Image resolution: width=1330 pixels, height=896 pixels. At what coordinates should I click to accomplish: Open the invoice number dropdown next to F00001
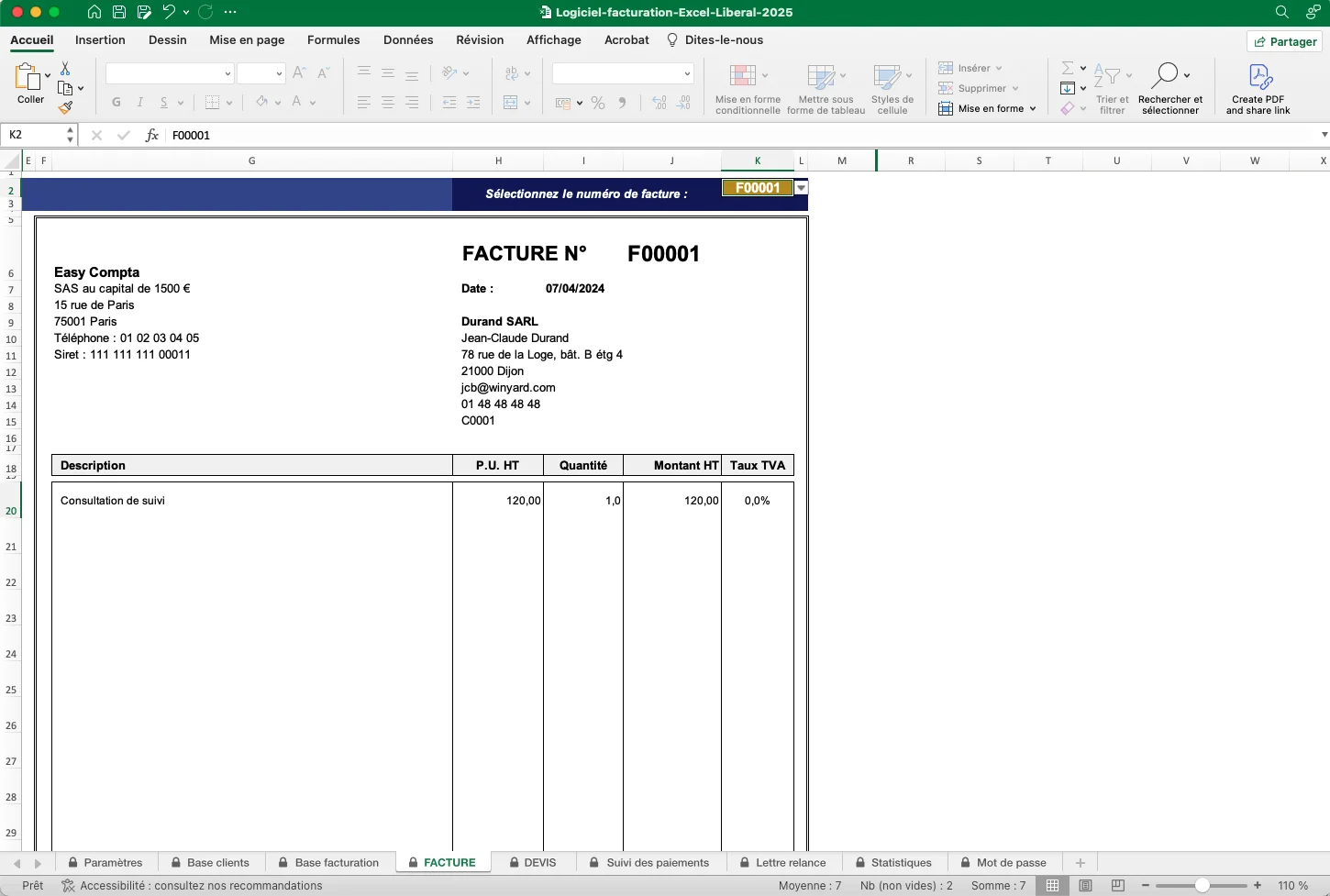(x=802, y=188)
